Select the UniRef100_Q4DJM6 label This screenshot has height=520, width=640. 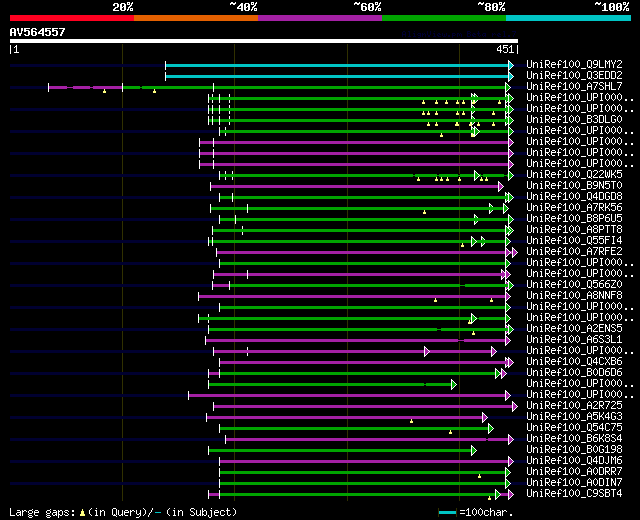point(574,461)
